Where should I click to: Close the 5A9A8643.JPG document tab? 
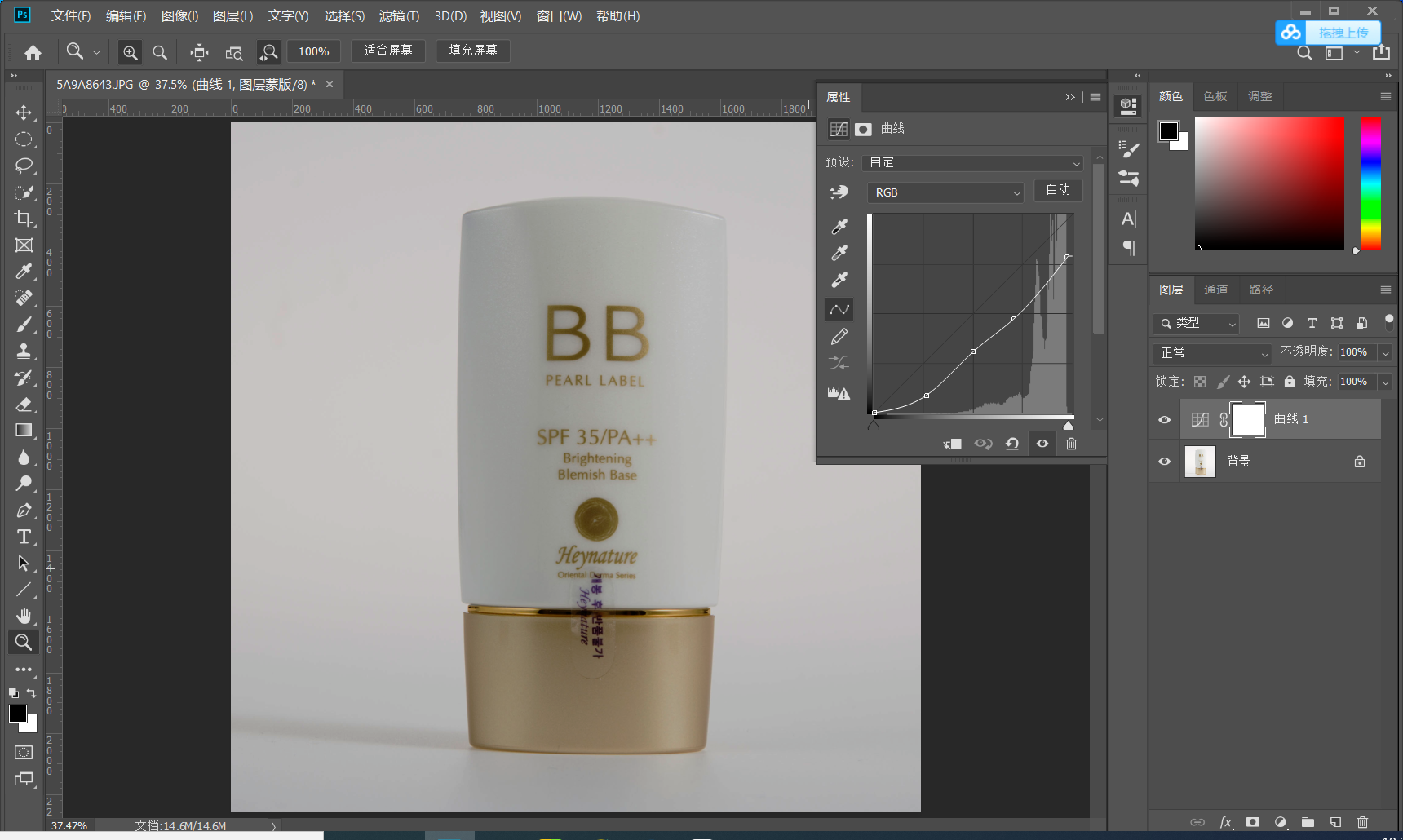click(x=330, y=84)
